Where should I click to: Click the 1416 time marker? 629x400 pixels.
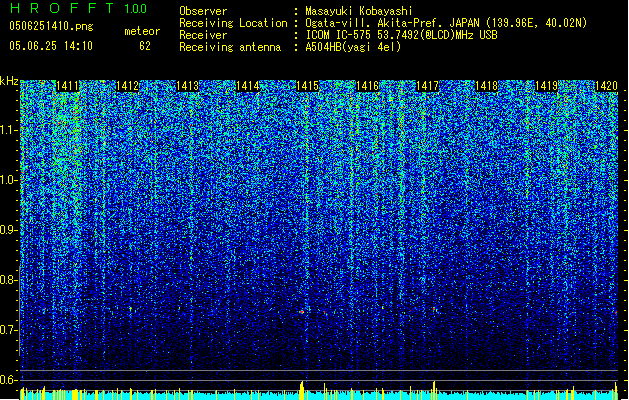click(367, 86)
